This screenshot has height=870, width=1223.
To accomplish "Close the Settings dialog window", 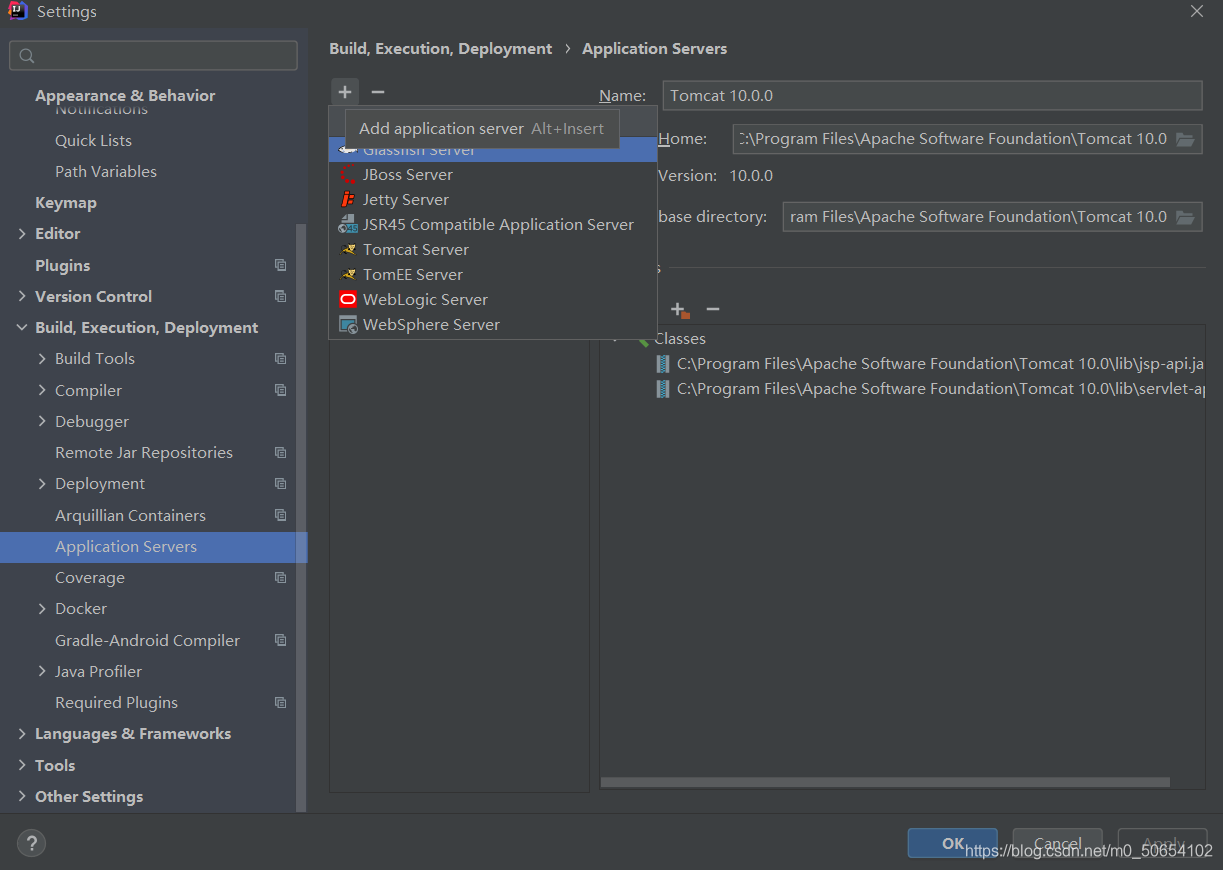I will [1197, 12].
